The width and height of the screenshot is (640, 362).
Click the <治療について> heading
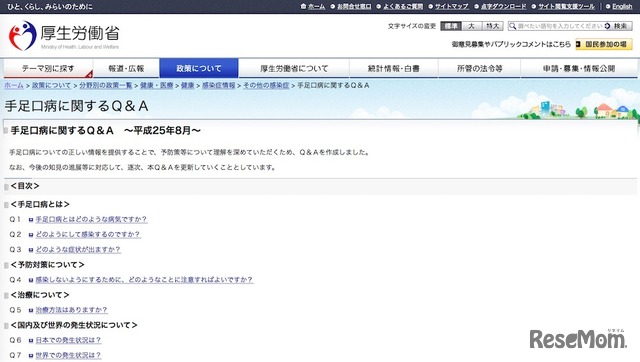[40, 295]
